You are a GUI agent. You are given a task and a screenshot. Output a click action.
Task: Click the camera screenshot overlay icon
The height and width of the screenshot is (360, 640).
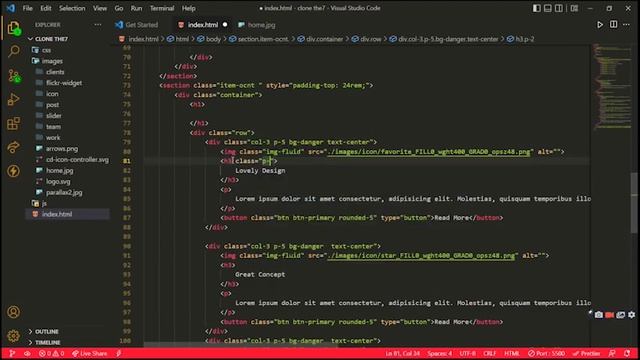click(x=598, y=315)
